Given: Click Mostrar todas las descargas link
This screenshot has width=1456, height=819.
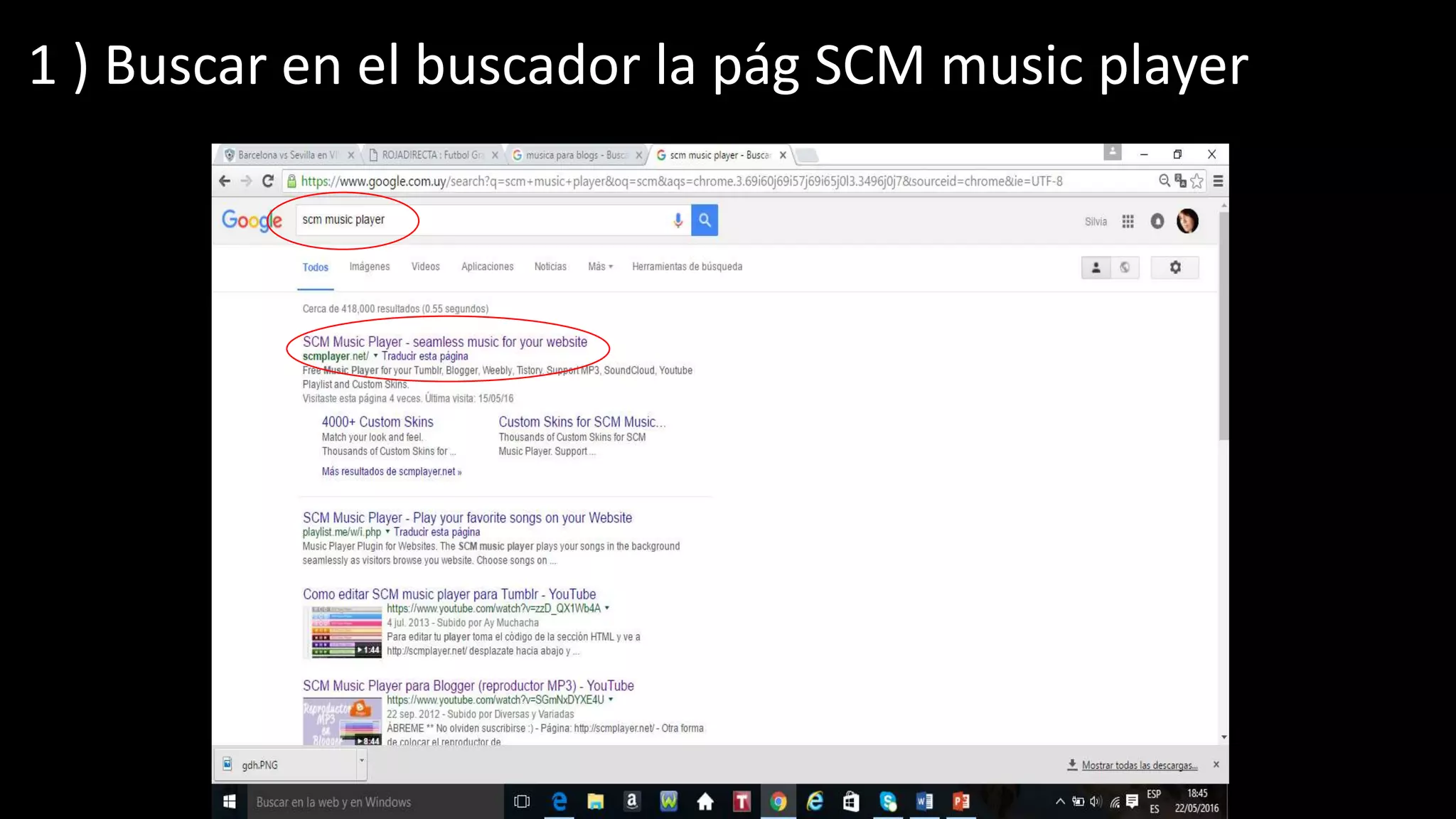Looking at the screenshot, I should tap(1139, 766).
